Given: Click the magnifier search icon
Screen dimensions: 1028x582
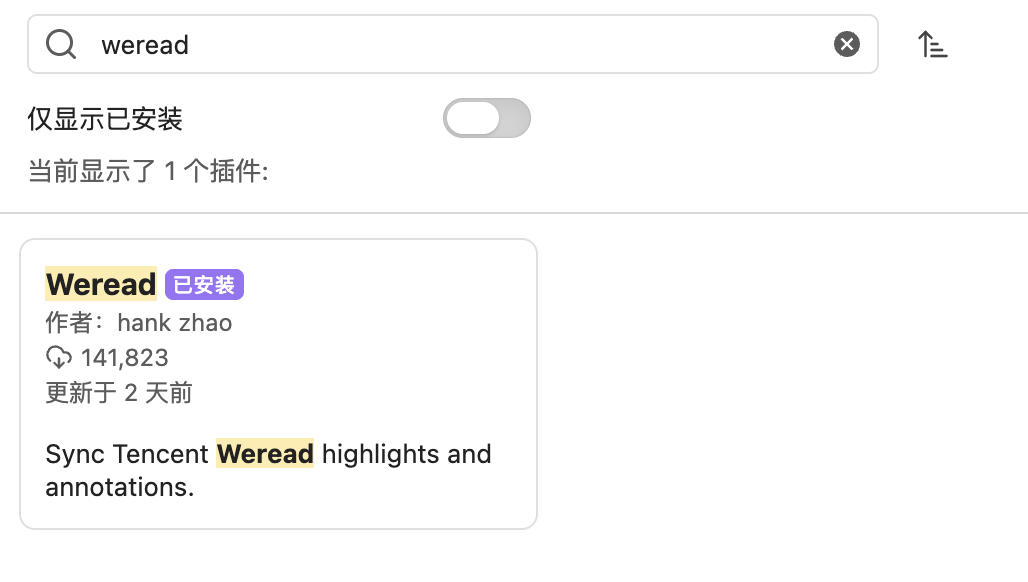Looking at the screenshot, I should tap(61, 44).
